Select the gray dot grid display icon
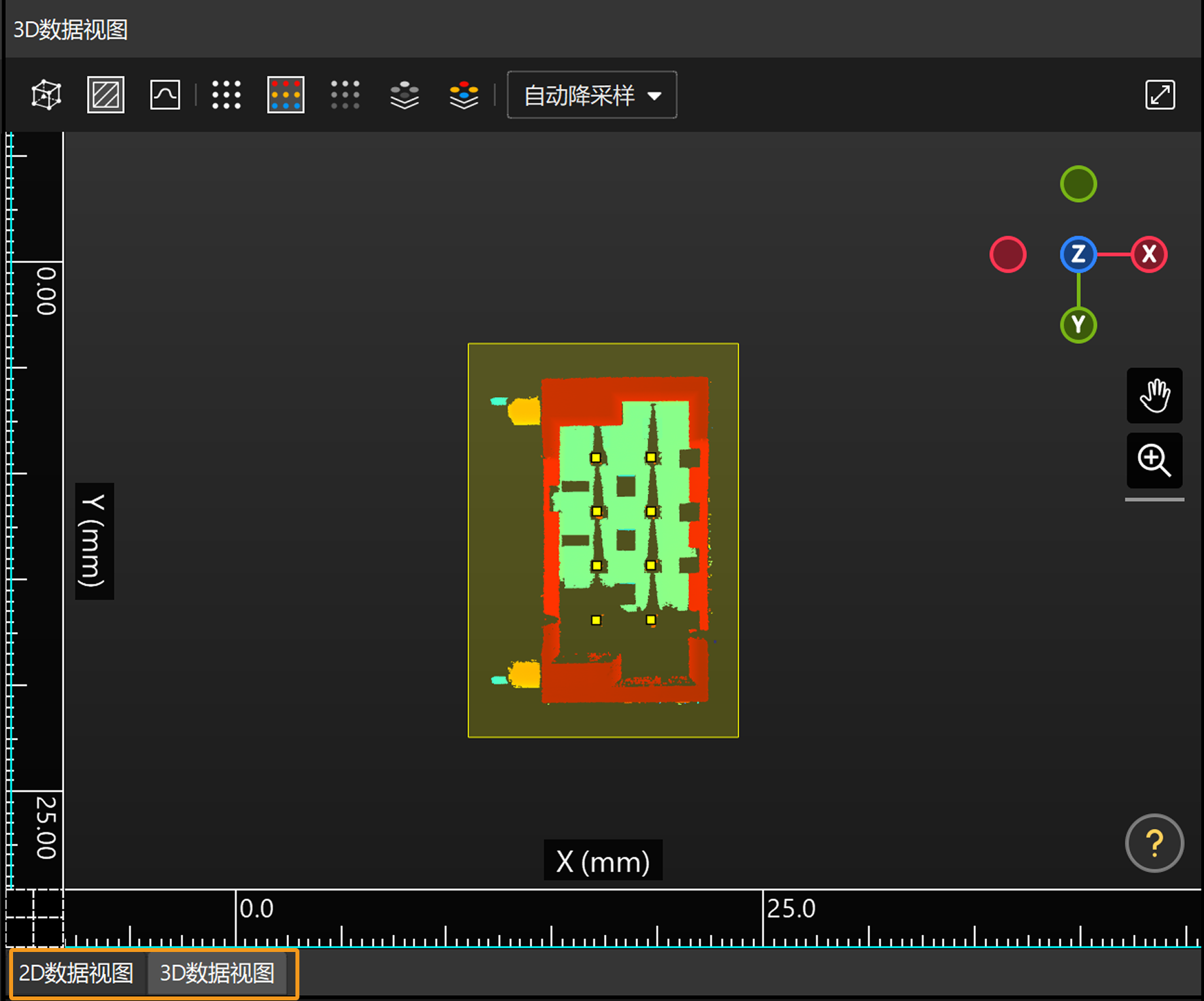Image resolution: width=1204 pixels, height=1001 pixels. tap(345, 94)
